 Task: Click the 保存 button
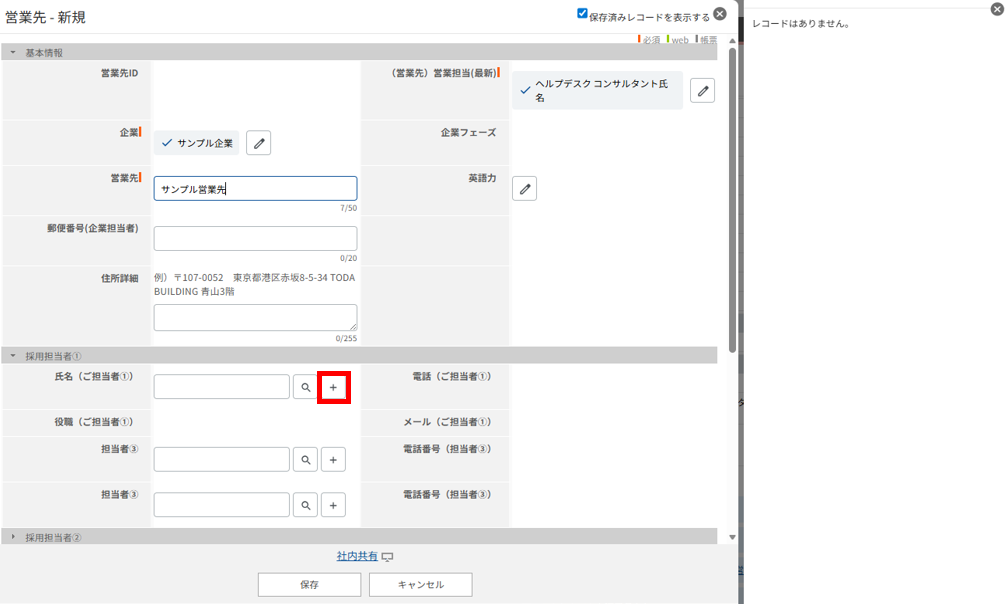tap(309, 584)
